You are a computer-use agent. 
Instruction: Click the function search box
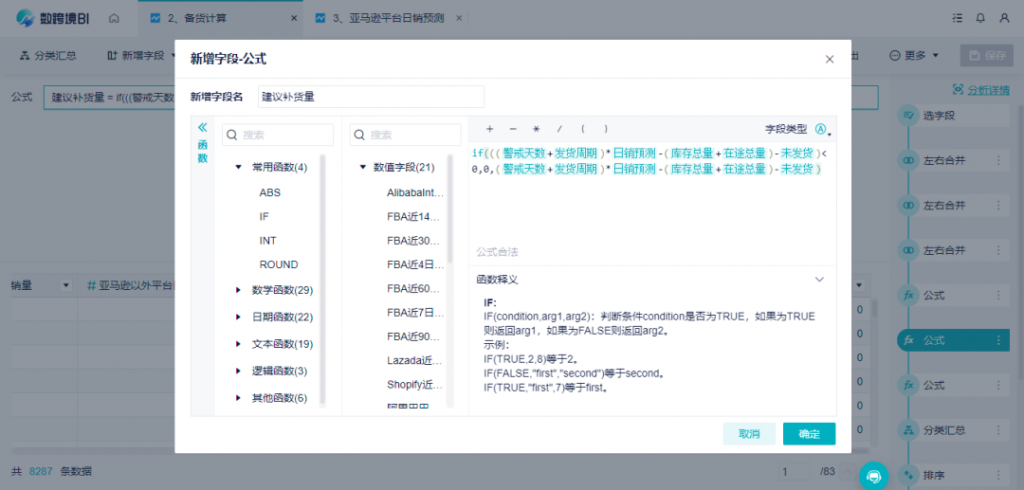[278, 135]
